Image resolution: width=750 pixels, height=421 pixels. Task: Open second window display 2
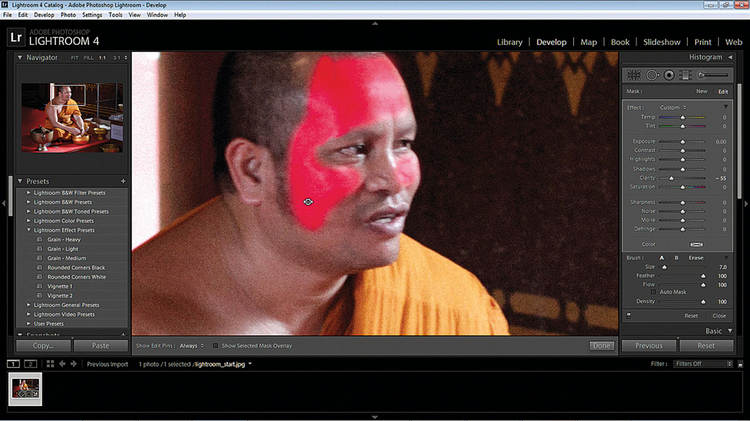pos(31,364)
